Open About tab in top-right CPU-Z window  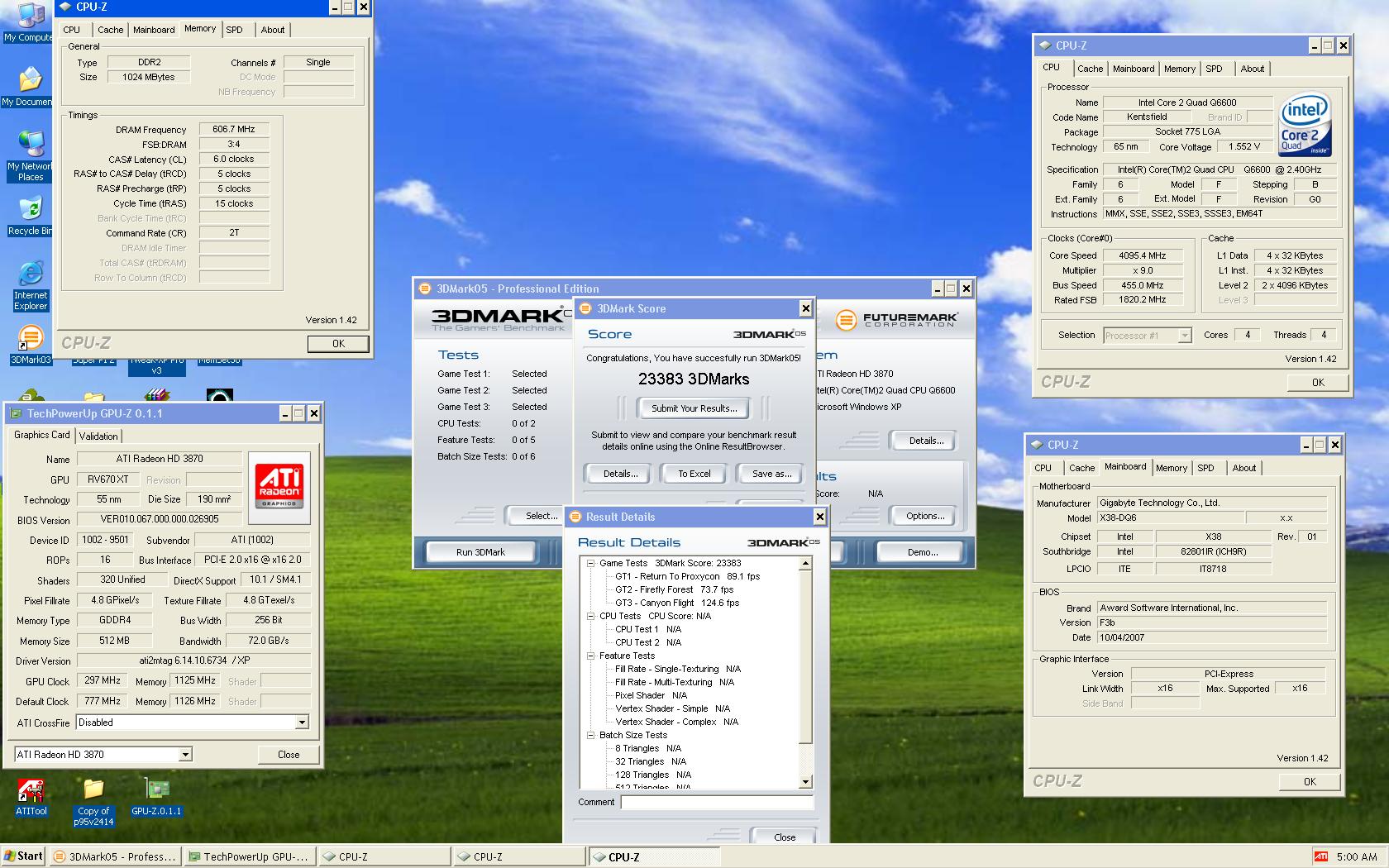pos(1252,69)
